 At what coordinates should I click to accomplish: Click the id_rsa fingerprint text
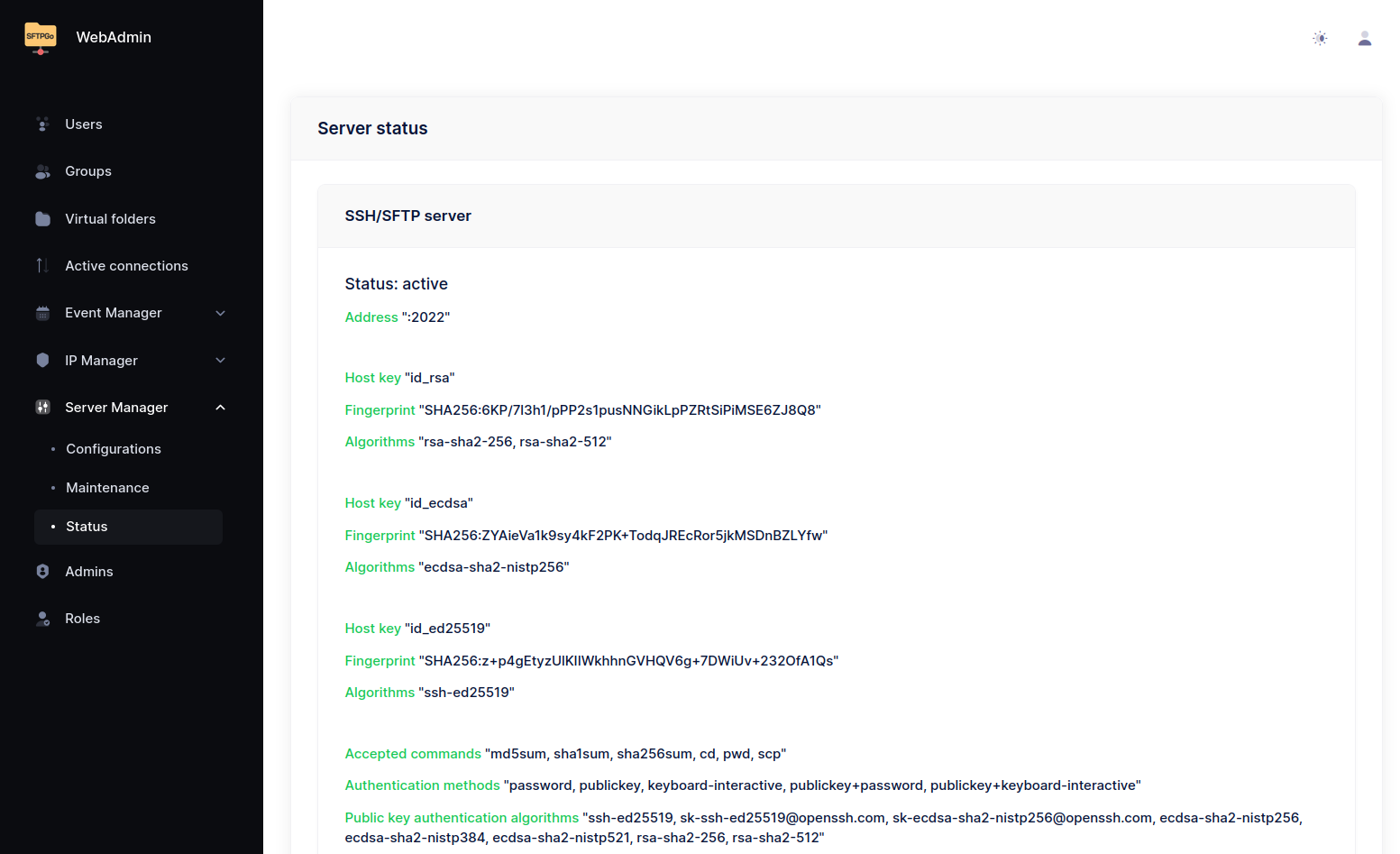click(x=619, y=410)
